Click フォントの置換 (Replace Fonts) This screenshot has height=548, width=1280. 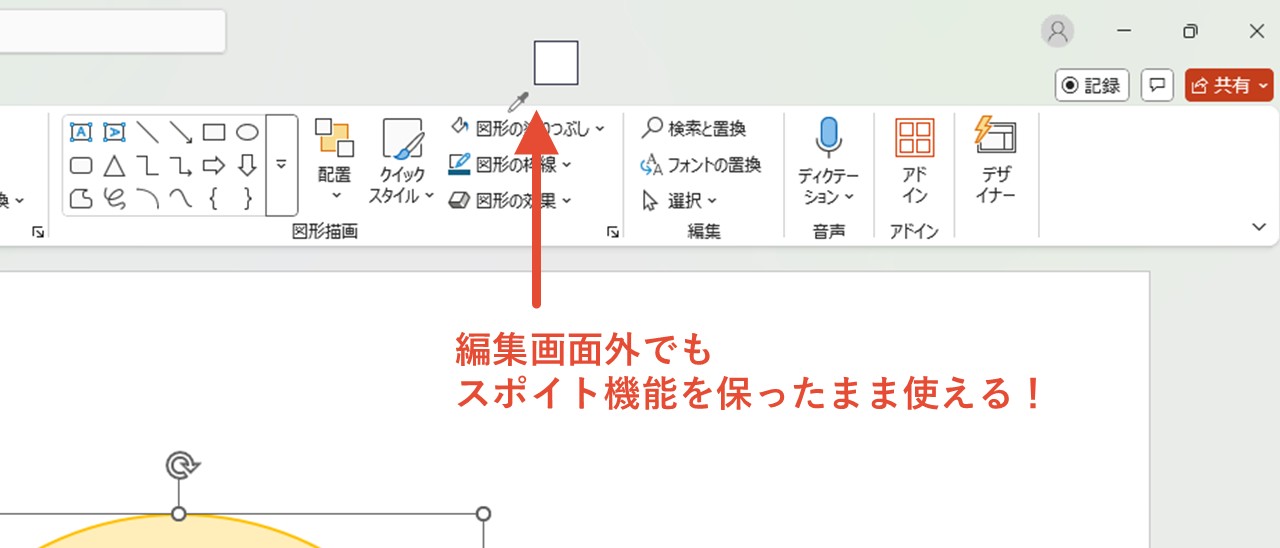tap(700, 164)
